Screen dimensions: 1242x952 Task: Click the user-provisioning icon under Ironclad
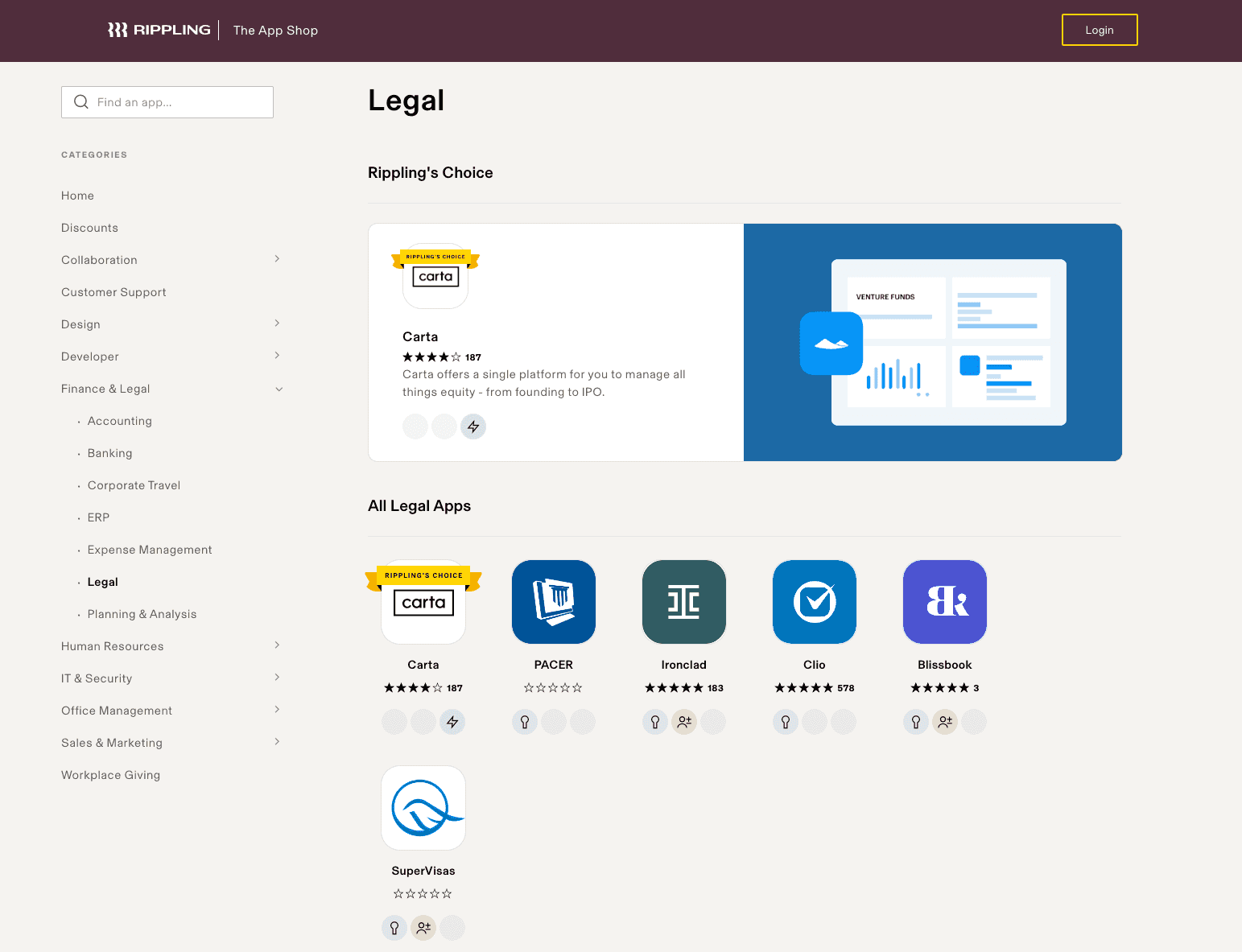[x=684, y=722]
